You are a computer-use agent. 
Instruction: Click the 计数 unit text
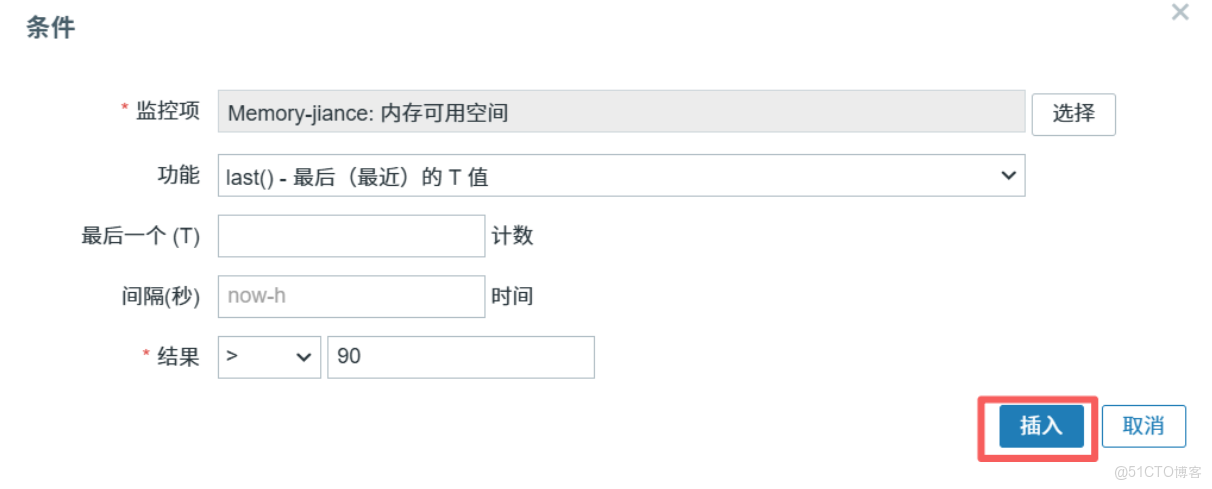coord(512,236)
